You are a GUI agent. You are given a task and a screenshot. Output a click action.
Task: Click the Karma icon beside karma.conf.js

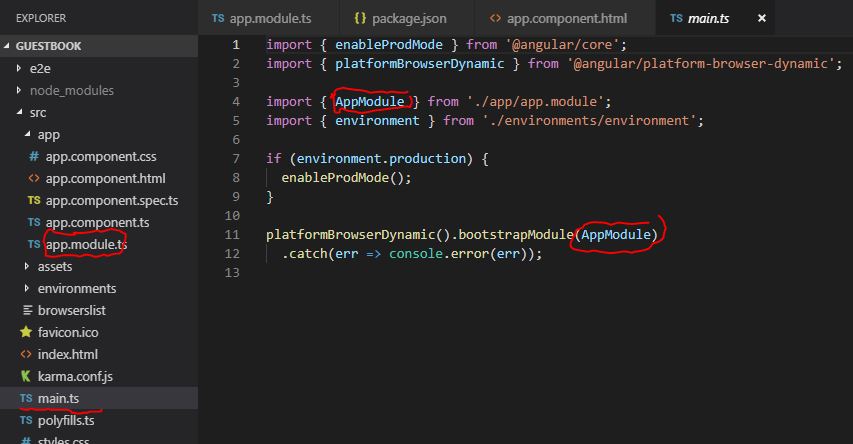point(26,377)
